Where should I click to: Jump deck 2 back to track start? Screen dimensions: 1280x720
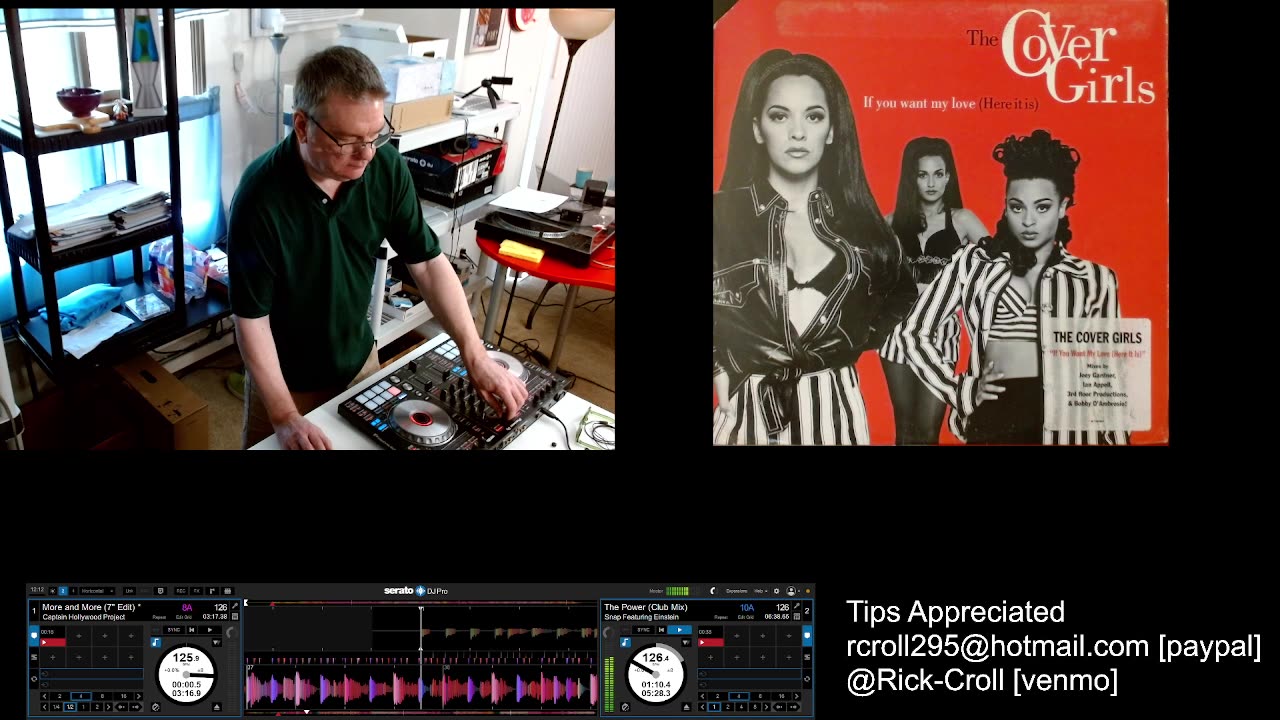661,630
